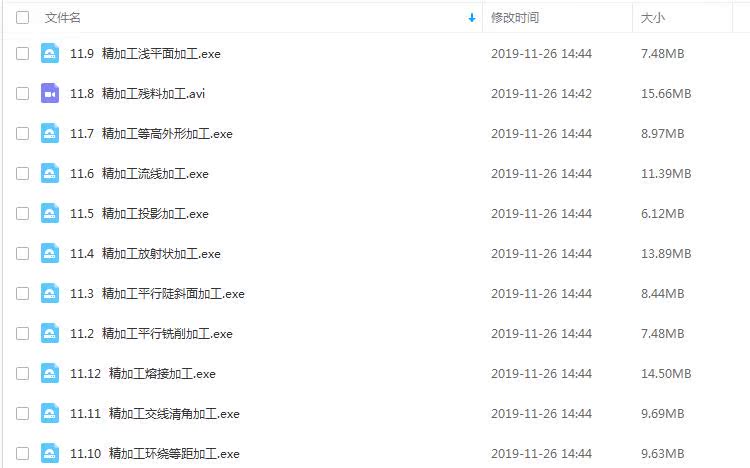Image resolution: width=750 pixels, height=468 pixels.
Task: Click the file icon beside 11.10 精加工环绕等距加工
Action: coord(50,454)
